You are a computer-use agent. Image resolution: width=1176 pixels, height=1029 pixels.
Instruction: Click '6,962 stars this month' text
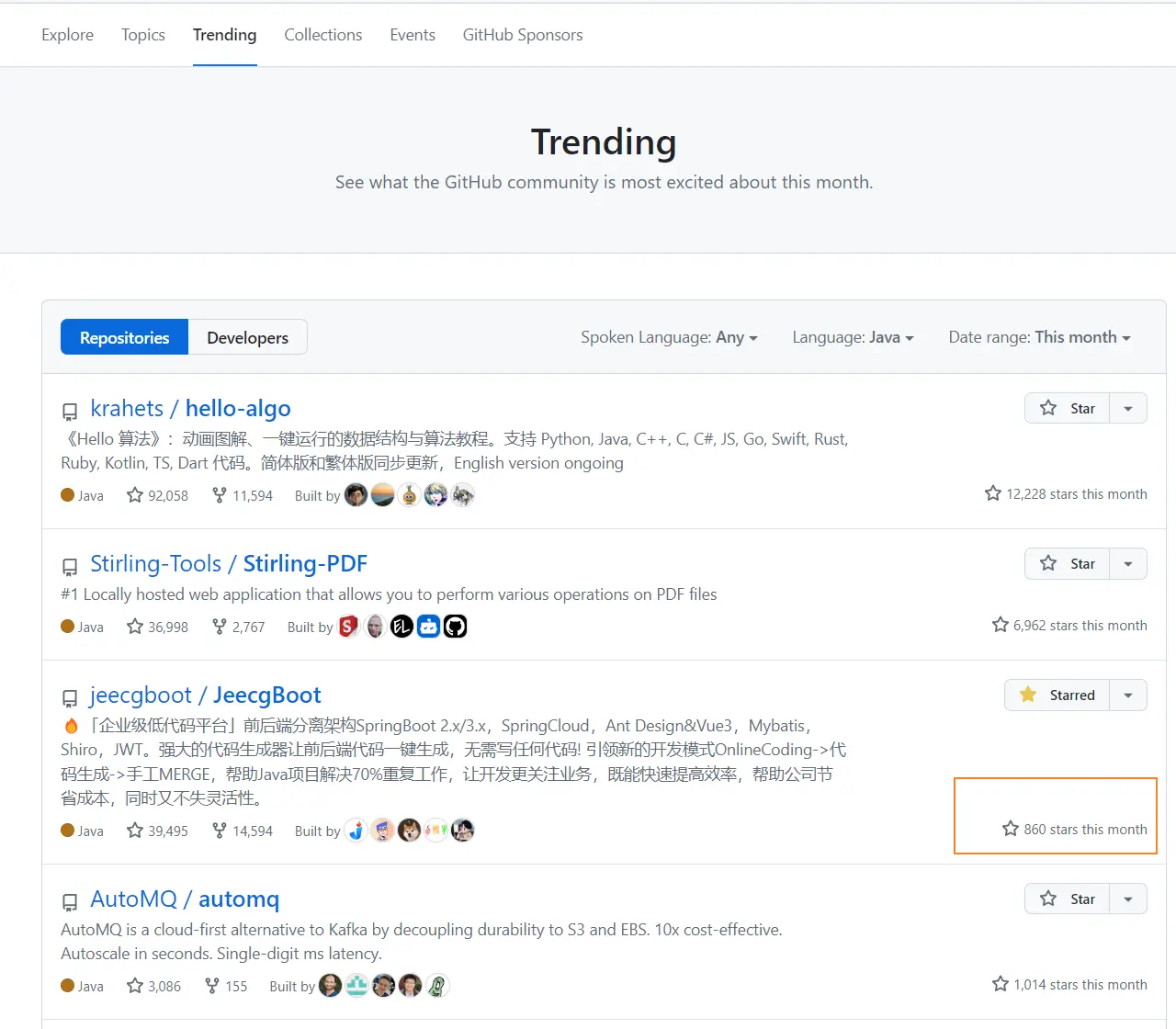click(x=1080, y=626)
